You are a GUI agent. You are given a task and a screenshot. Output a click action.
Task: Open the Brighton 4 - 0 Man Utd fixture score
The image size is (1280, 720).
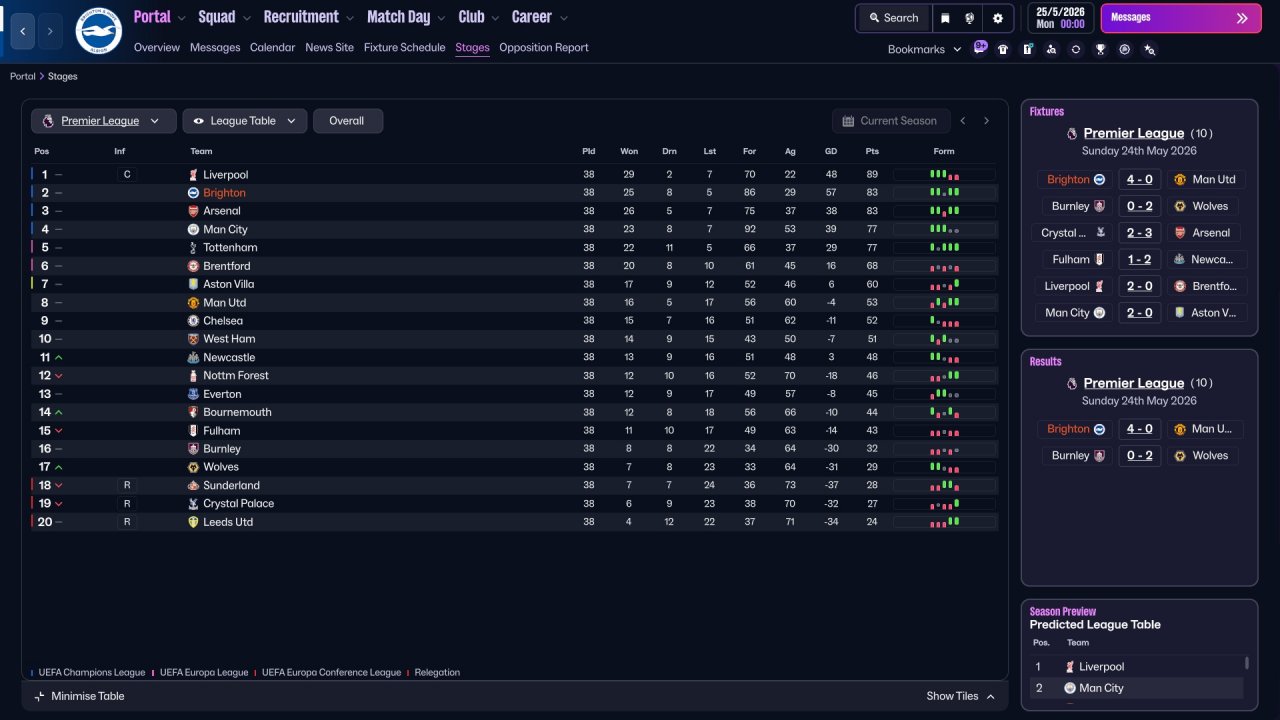pos(1140,180)
